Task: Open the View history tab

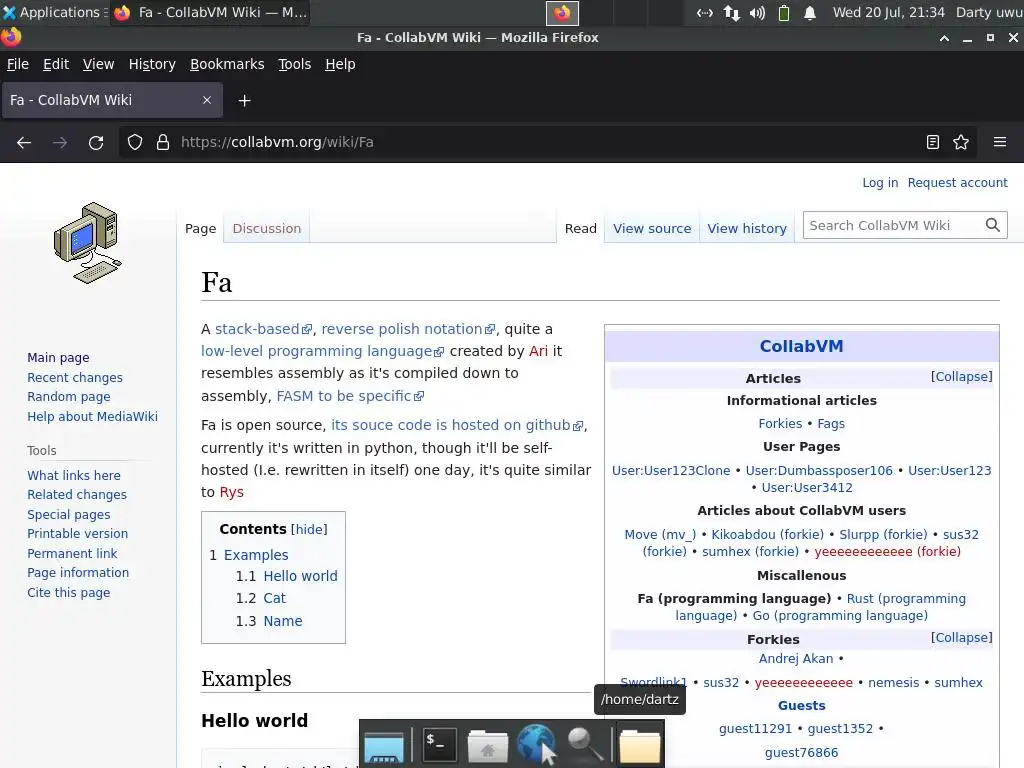Action: (x=747, y=229)
